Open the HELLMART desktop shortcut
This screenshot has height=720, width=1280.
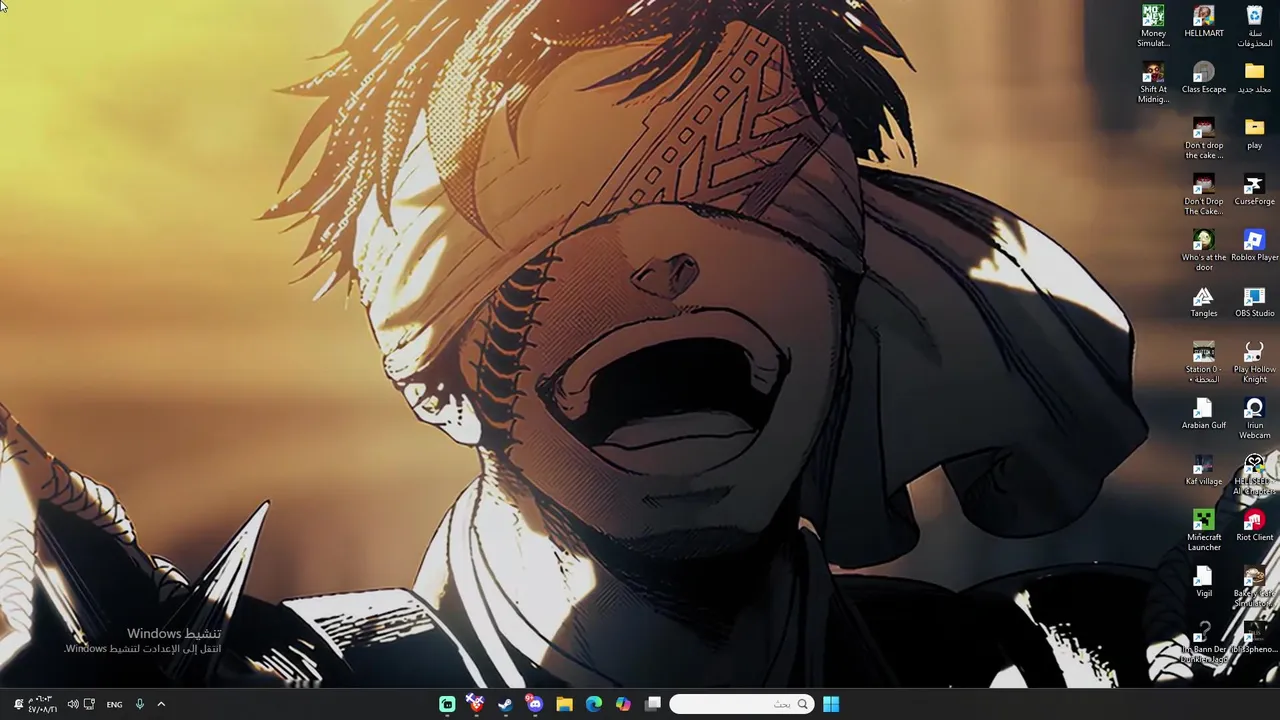click(1204, 22)
